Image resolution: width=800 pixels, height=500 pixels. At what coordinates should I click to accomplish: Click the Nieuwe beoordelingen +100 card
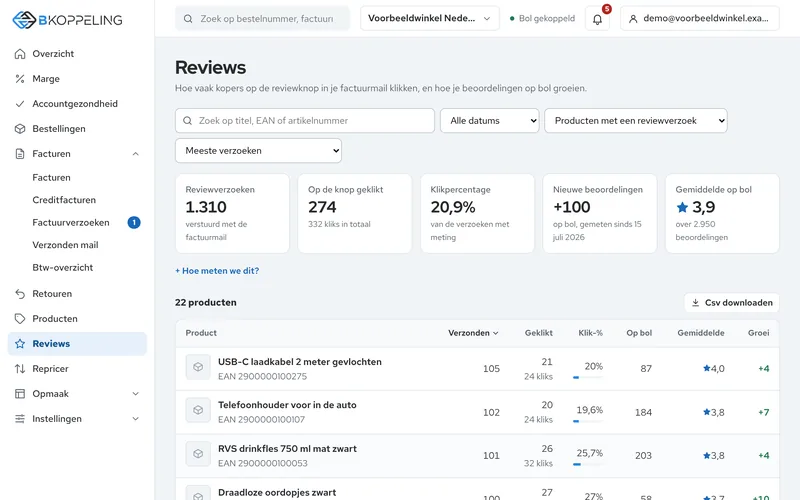(x=599, y=213)
